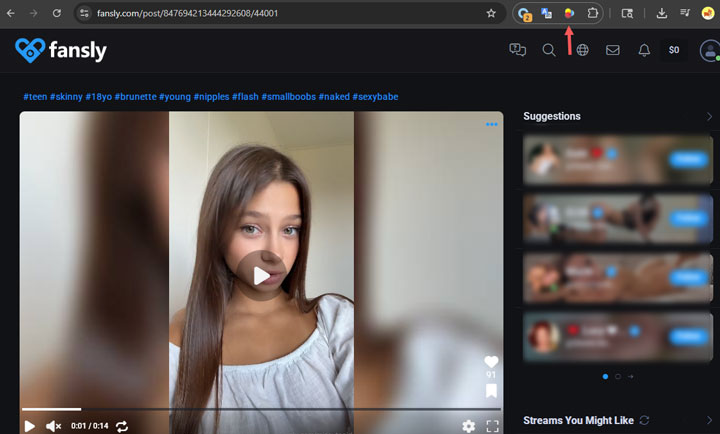View site information icon in address bar
Image resolution: width=720 pixels, height=434 pixels.
coord(84,13)
